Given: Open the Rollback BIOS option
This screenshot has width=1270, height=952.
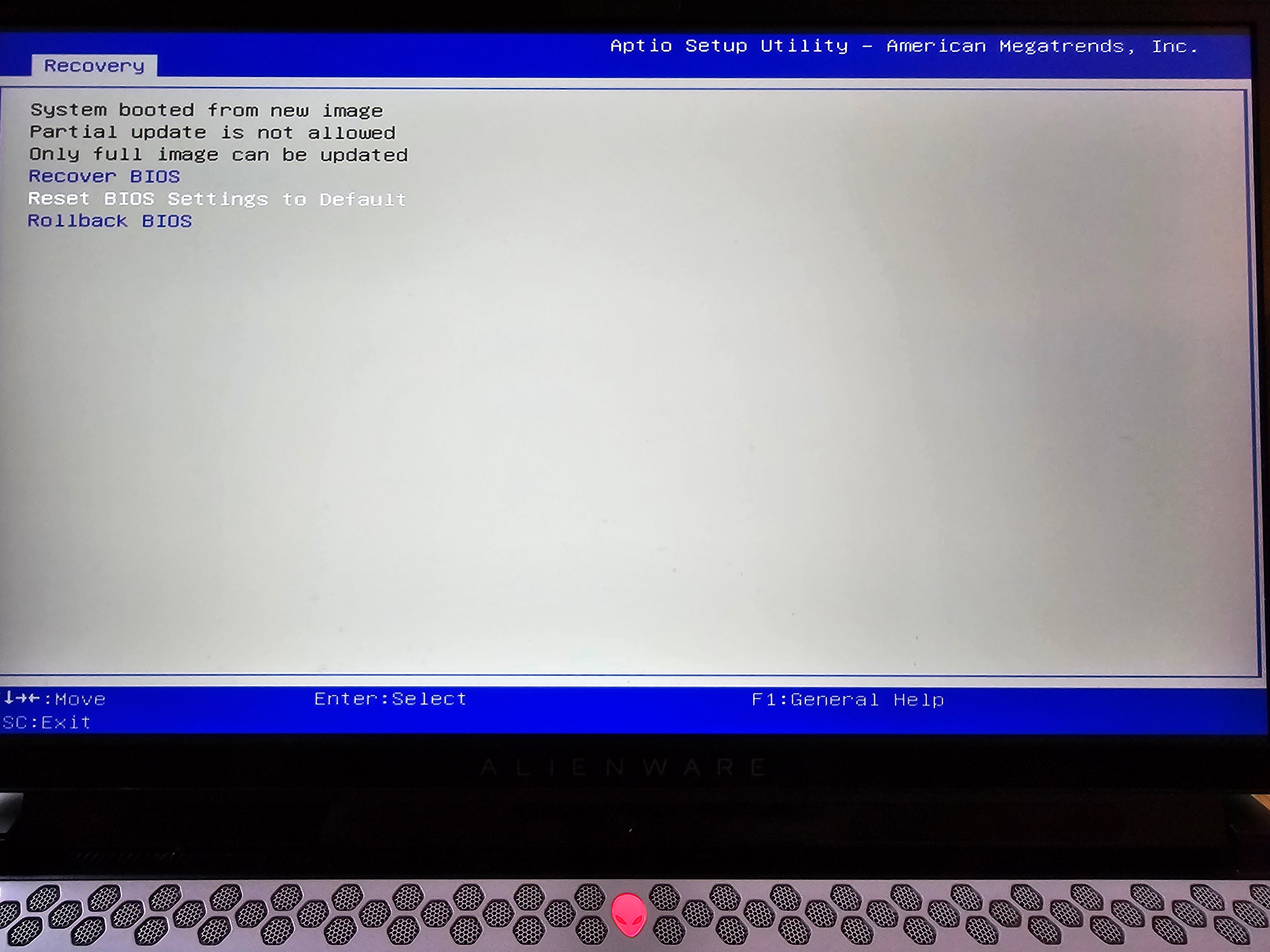Looking at the screenshot, I should 110,221.
